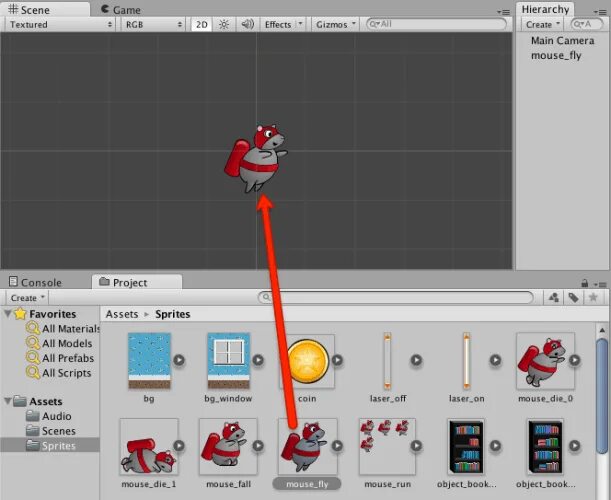The image size is (611, 500).
Task: Select Main Camera in Hierarchy
Action: [x=562, y=41]
